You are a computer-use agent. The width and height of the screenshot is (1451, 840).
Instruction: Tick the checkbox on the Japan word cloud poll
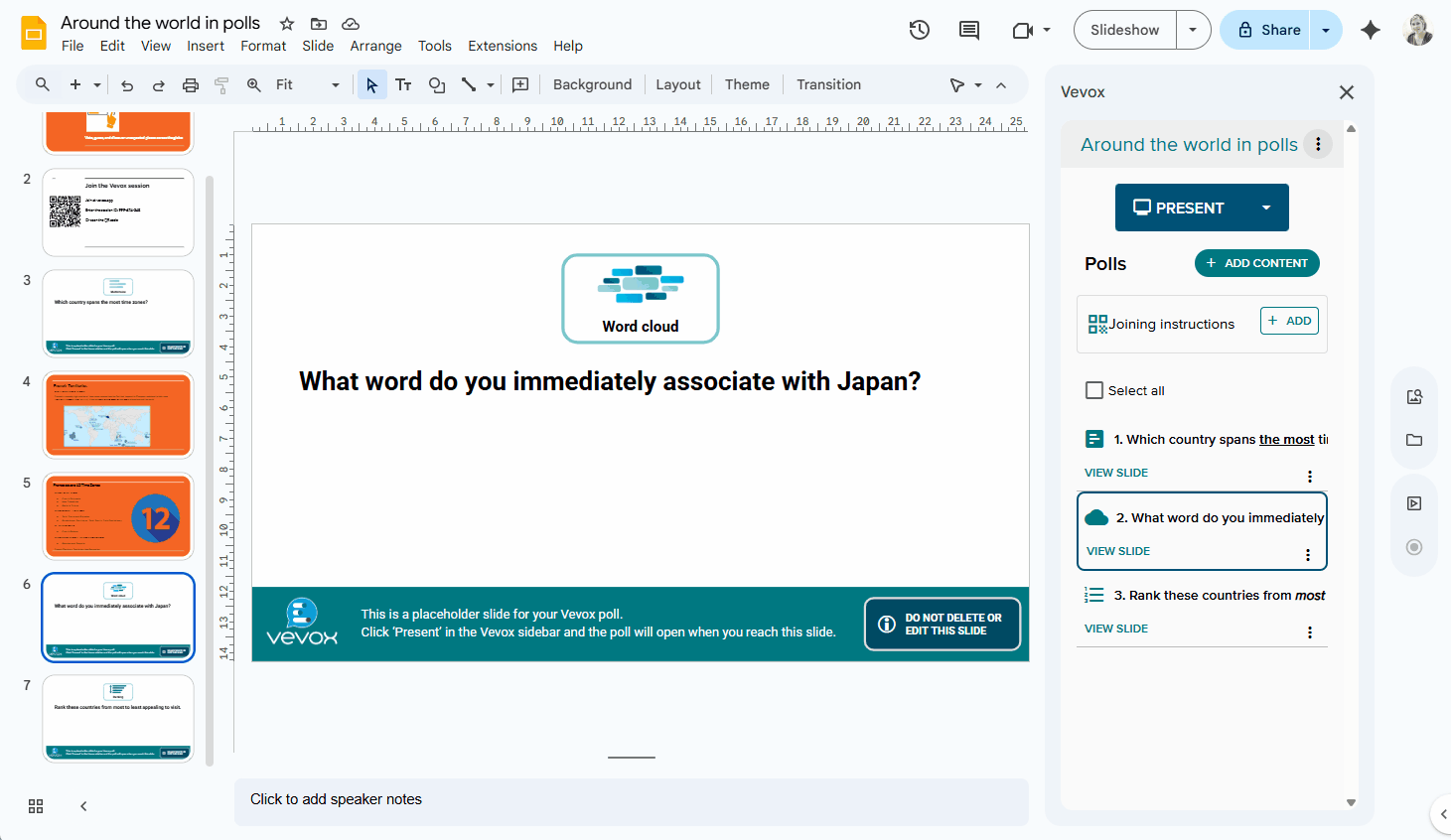coord(1094,517)
